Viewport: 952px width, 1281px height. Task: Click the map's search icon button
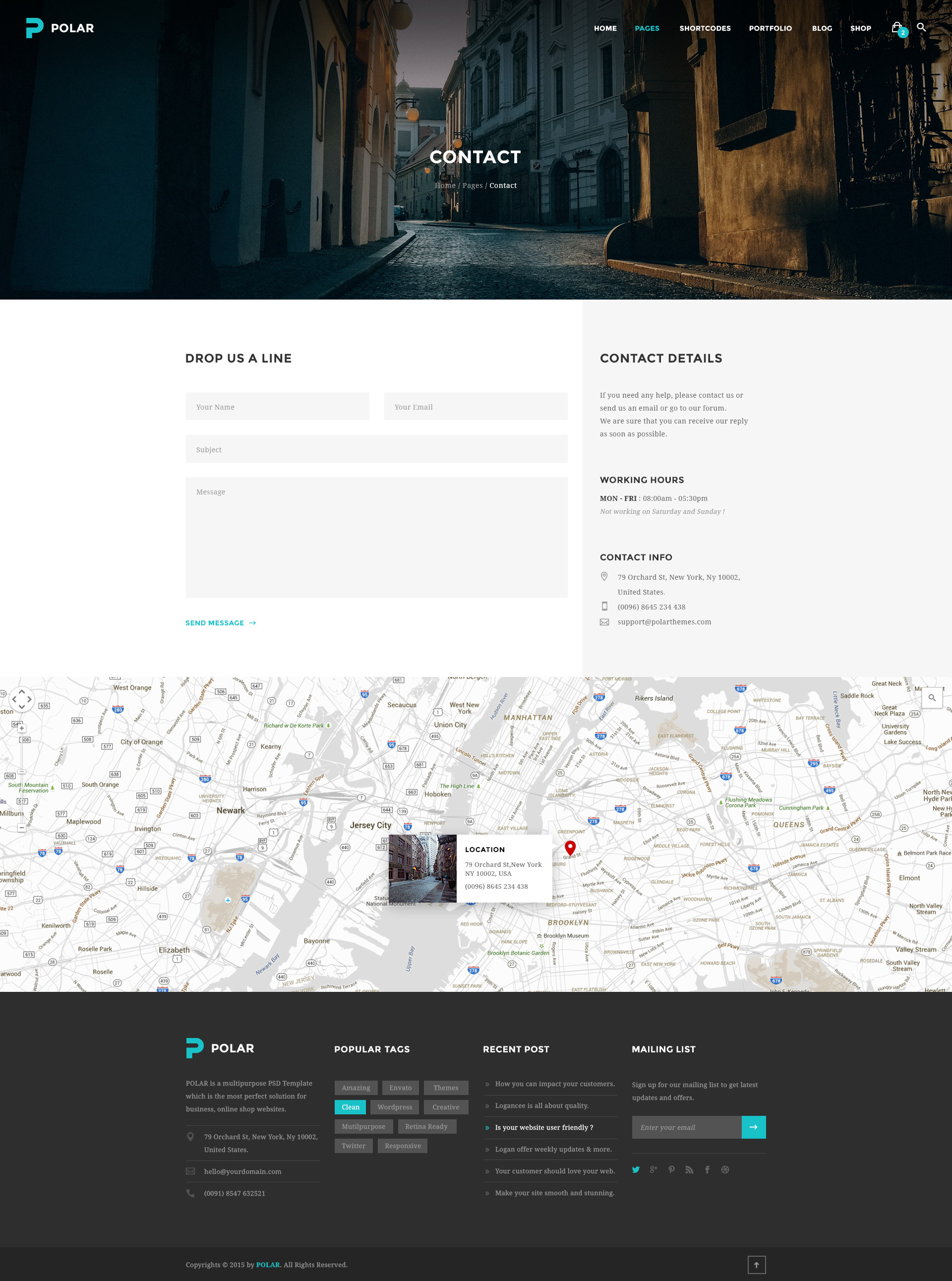click(931, 698)
